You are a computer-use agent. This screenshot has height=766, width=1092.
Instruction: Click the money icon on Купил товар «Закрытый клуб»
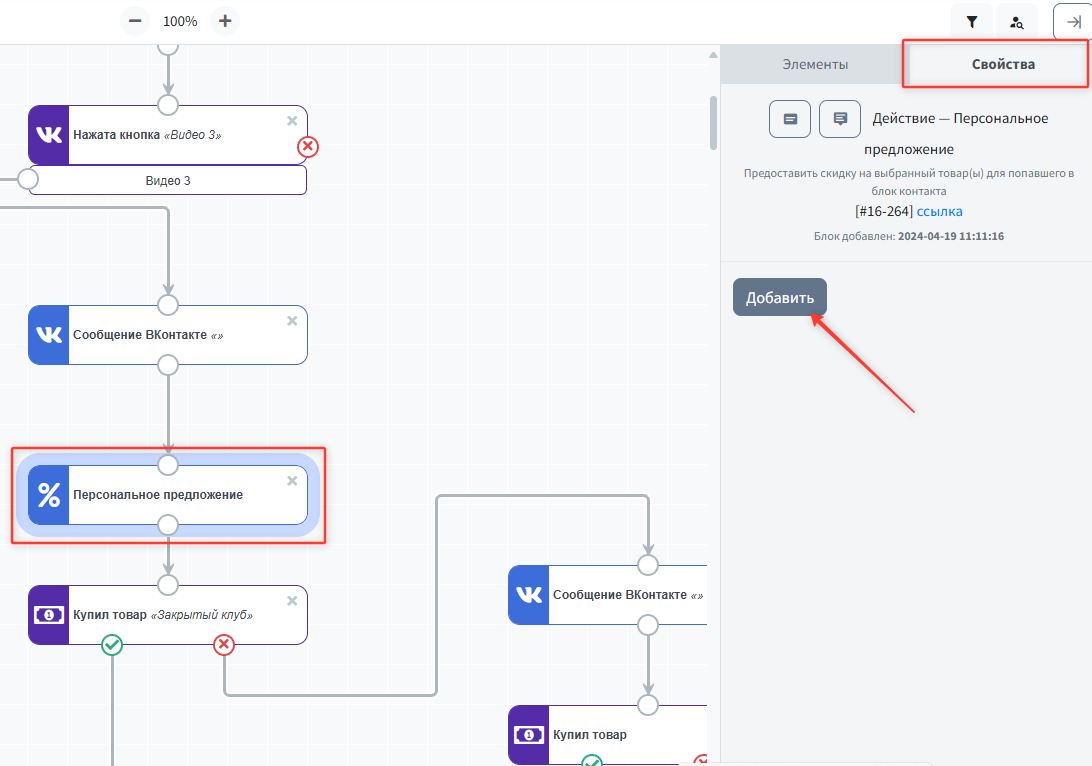coord(49,615)
